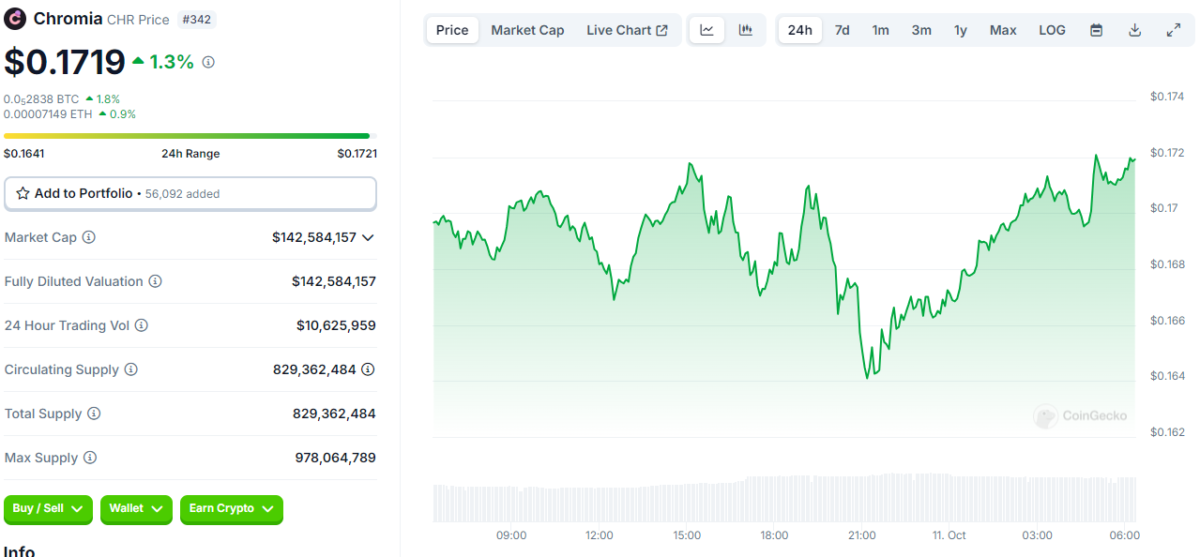Click the BTC price value line

point(42,99)
